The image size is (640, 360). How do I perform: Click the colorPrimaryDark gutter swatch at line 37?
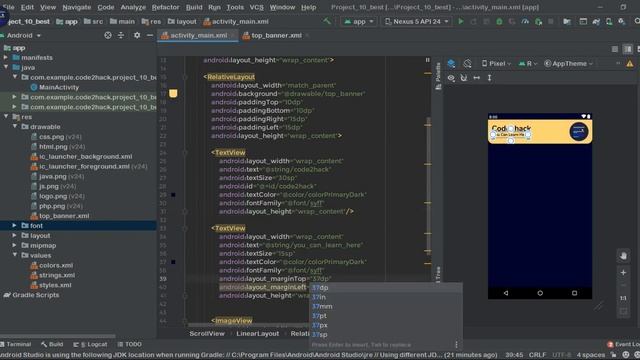173,262
